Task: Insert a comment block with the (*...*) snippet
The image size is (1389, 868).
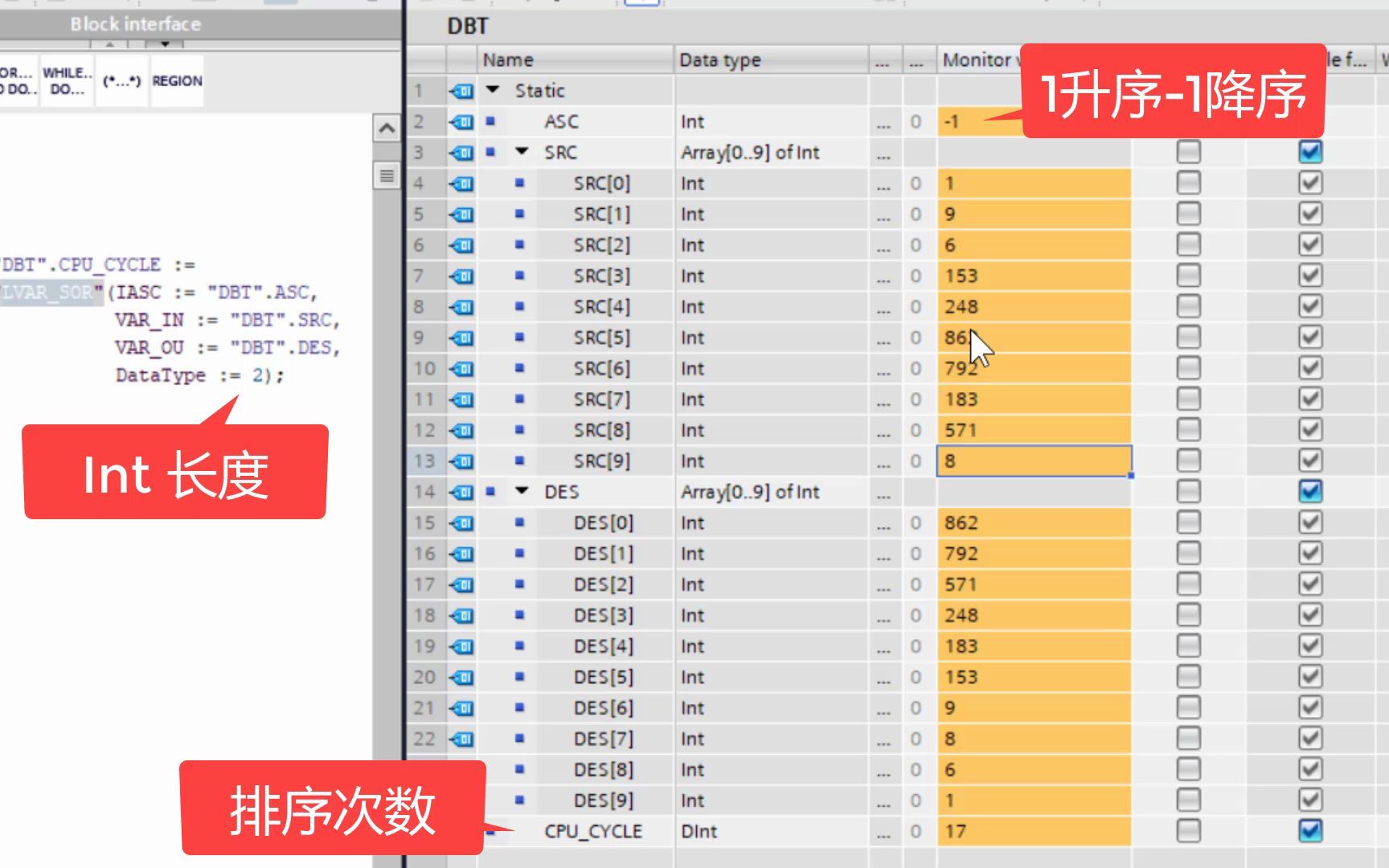Action: tap(121, 80)
